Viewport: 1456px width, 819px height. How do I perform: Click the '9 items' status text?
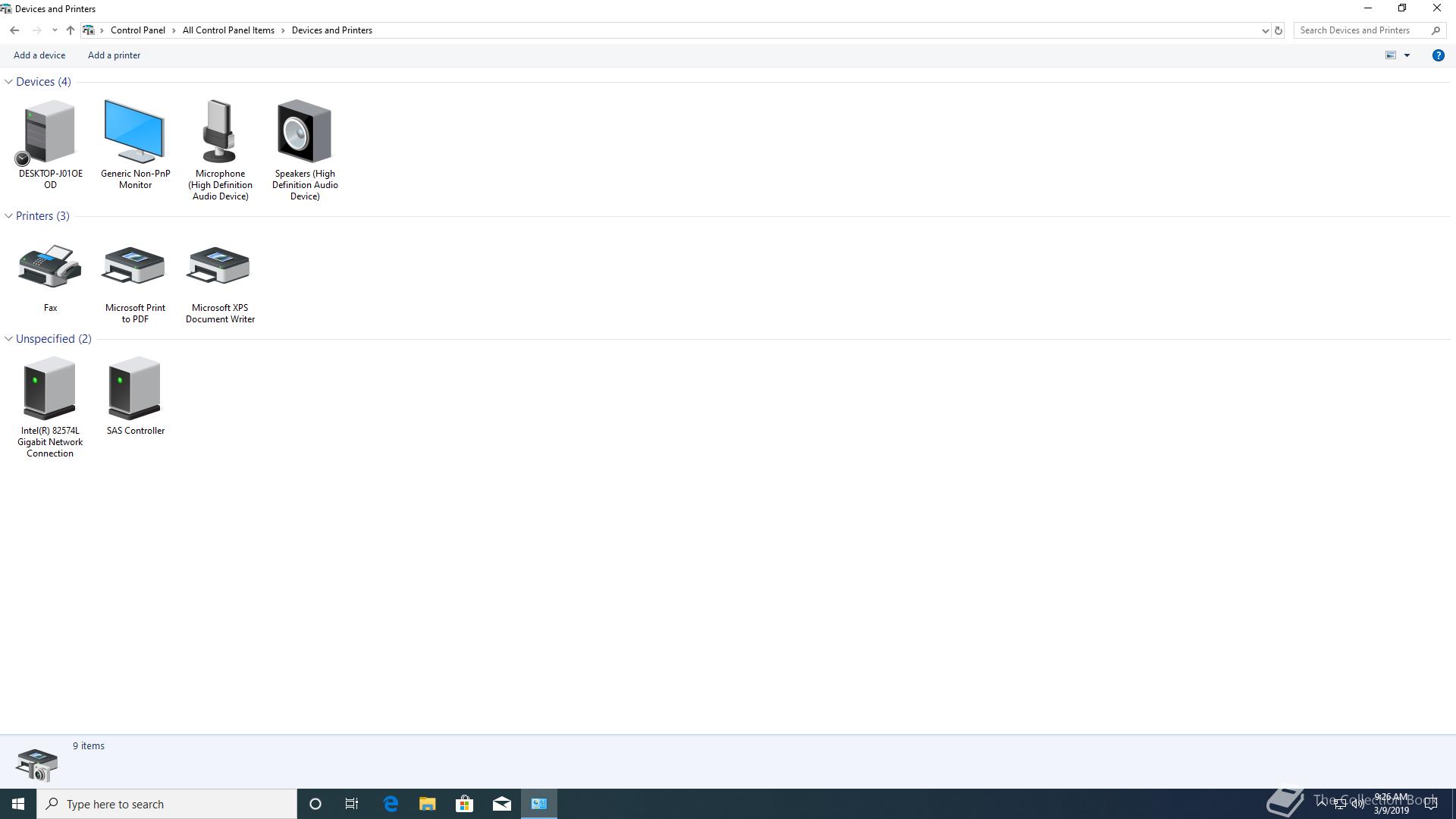pos(89,746)
